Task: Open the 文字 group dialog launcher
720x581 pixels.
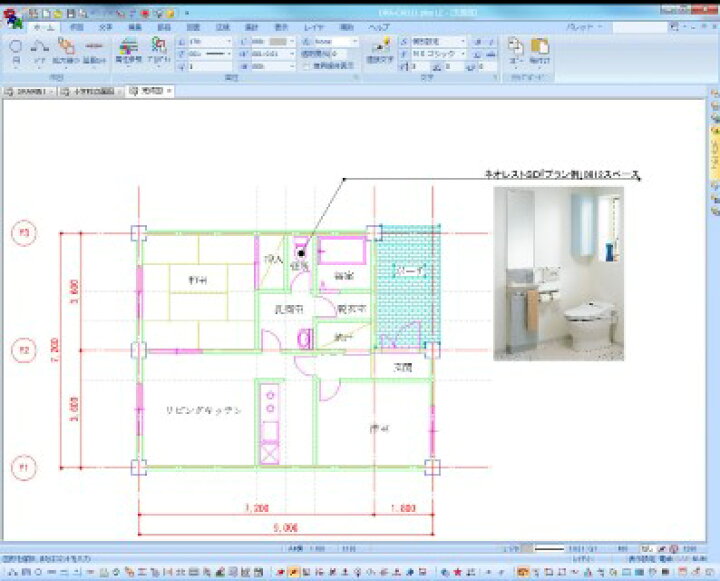Action: [x=496, y=78]
